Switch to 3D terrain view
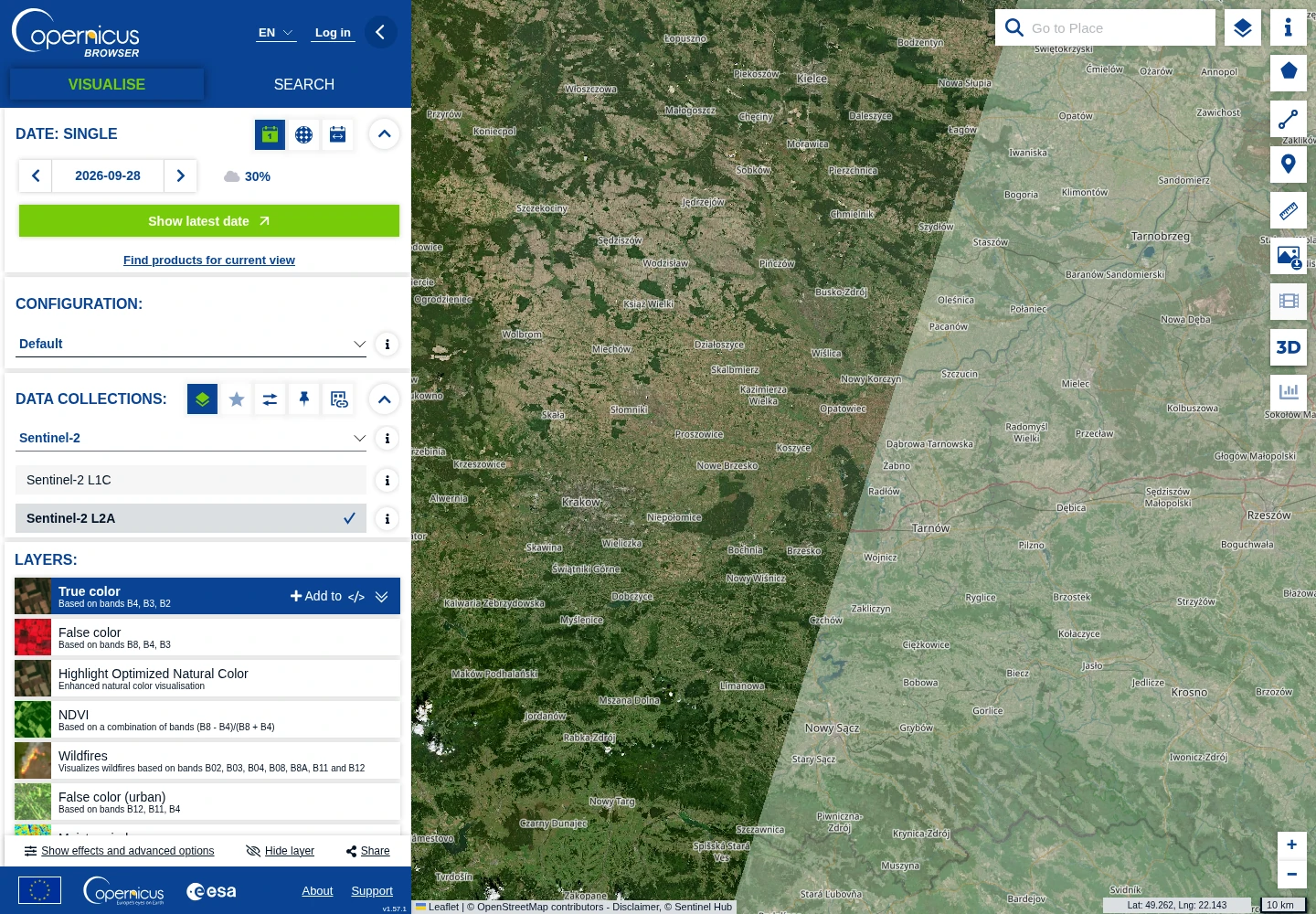Image resolution: width=1316 pixels, height=914 pixels. click(x=1289, y=347)
